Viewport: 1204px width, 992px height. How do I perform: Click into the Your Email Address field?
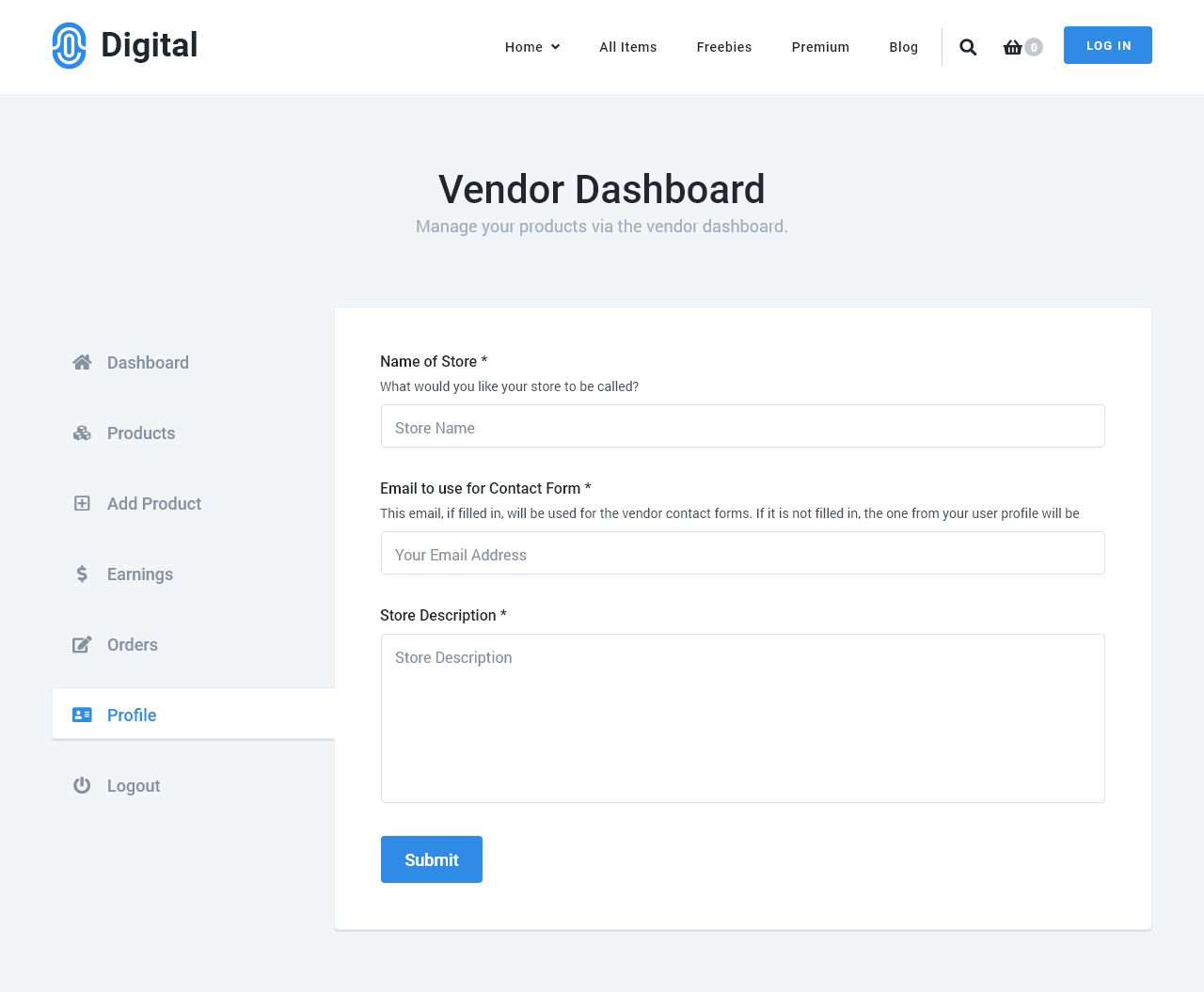[742, 554]
